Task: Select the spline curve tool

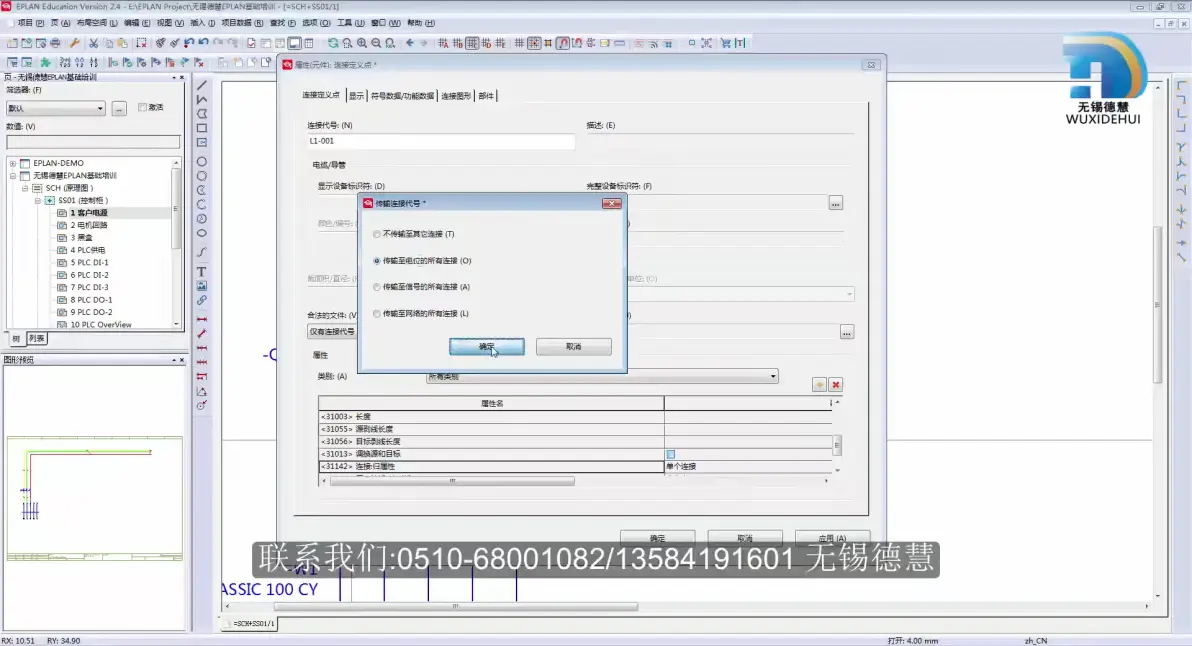Action: [x=201, y=252]
